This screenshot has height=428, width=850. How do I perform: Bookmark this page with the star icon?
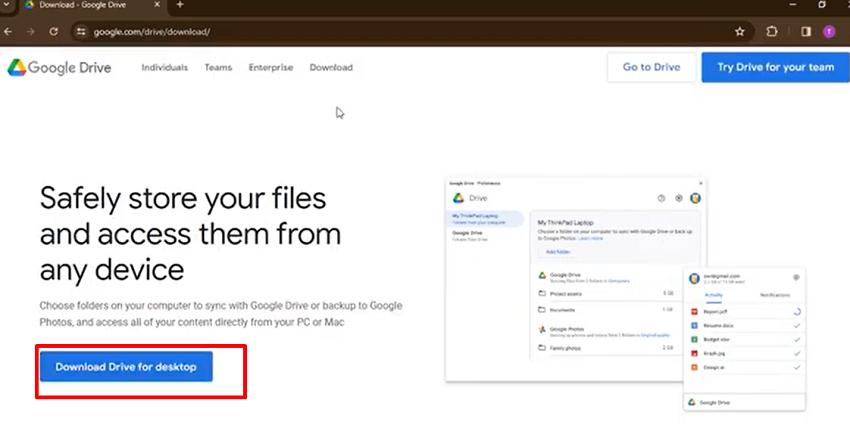(x=739, y=31)
